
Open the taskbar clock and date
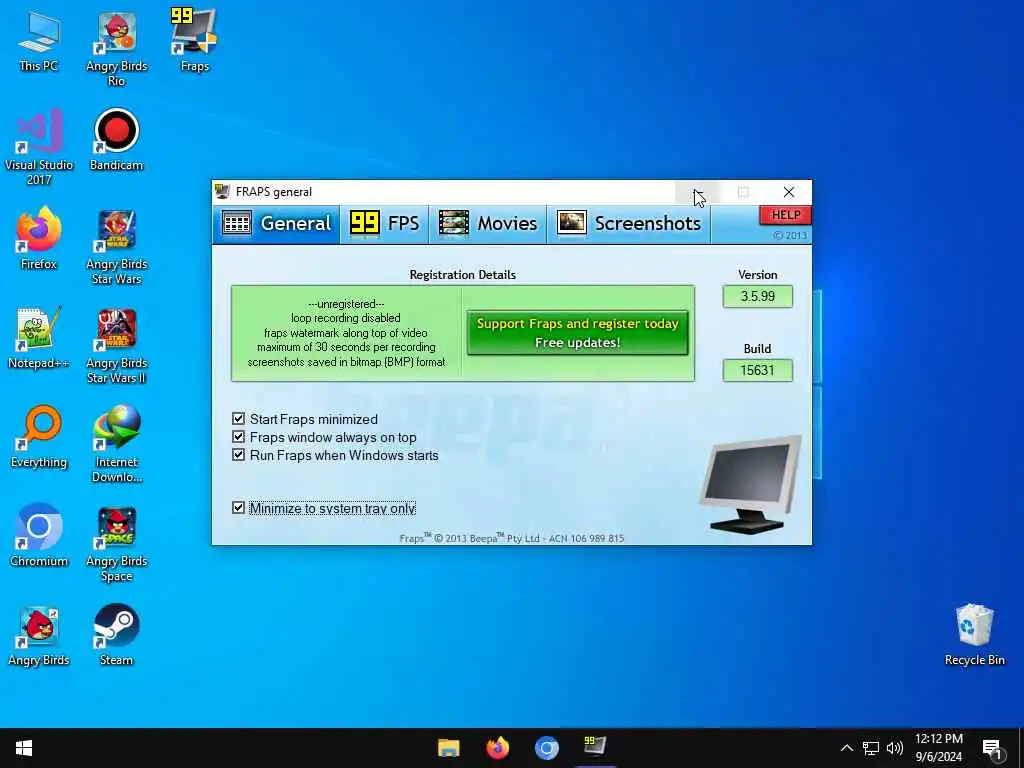[938, 748]
